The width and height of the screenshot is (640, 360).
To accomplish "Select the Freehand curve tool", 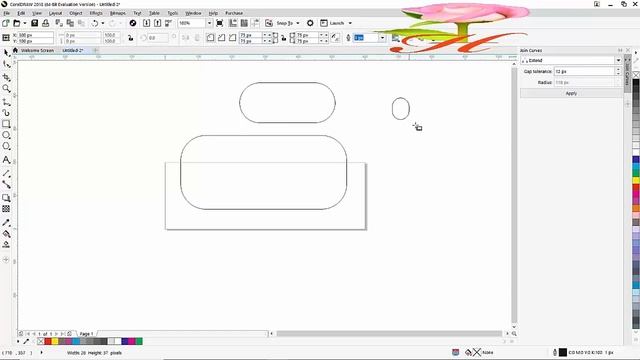I will click(6, 102).
